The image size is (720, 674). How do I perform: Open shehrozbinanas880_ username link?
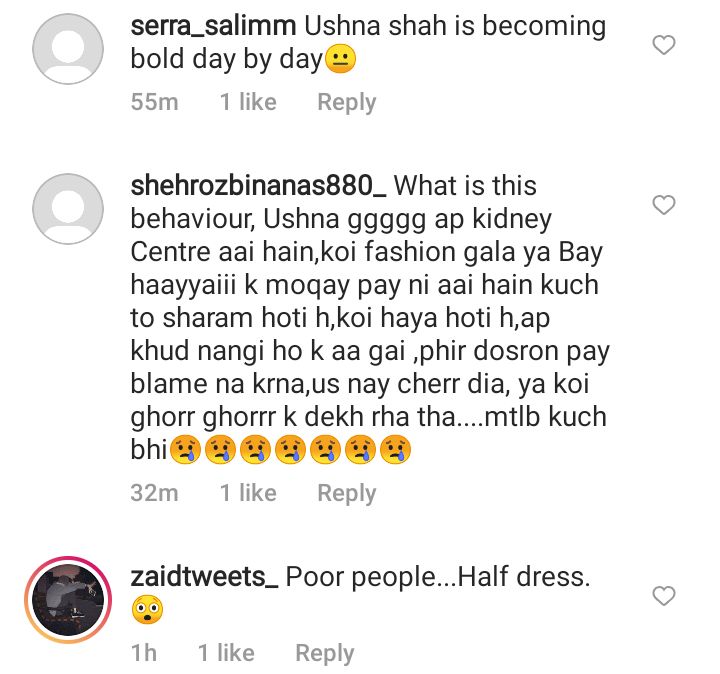[259, 186]
